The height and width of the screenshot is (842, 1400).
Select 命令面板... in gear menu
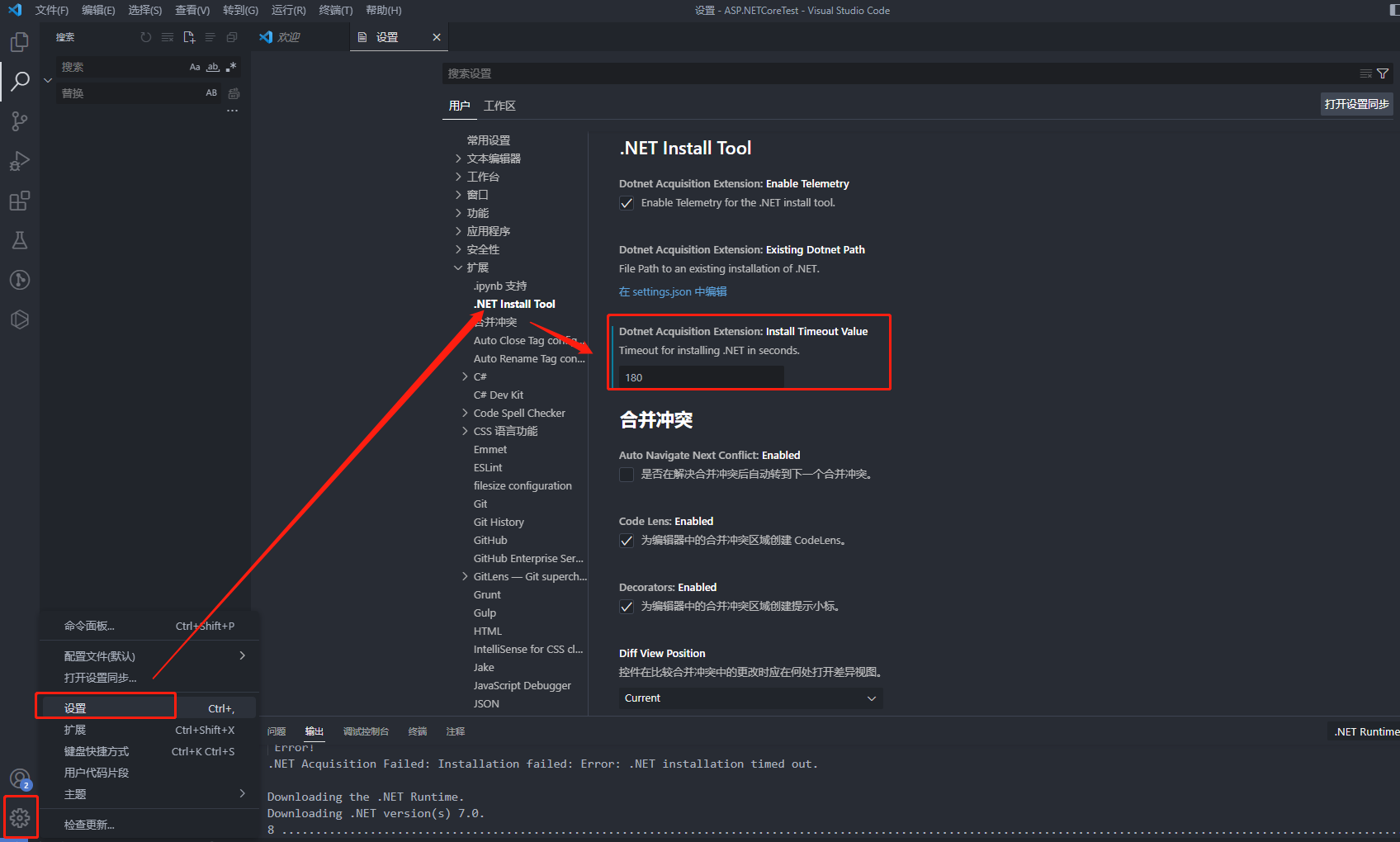(x=149, y=626)
